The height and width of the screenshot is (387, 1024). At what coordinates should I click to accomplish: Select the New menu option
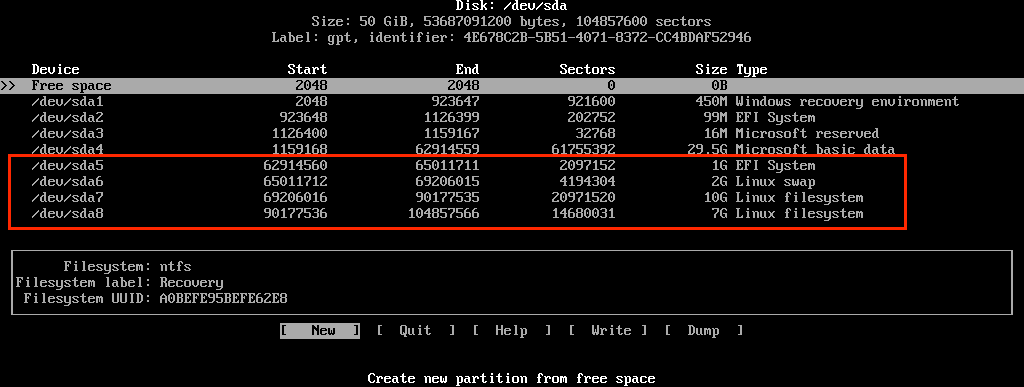[x=320, y=330]
